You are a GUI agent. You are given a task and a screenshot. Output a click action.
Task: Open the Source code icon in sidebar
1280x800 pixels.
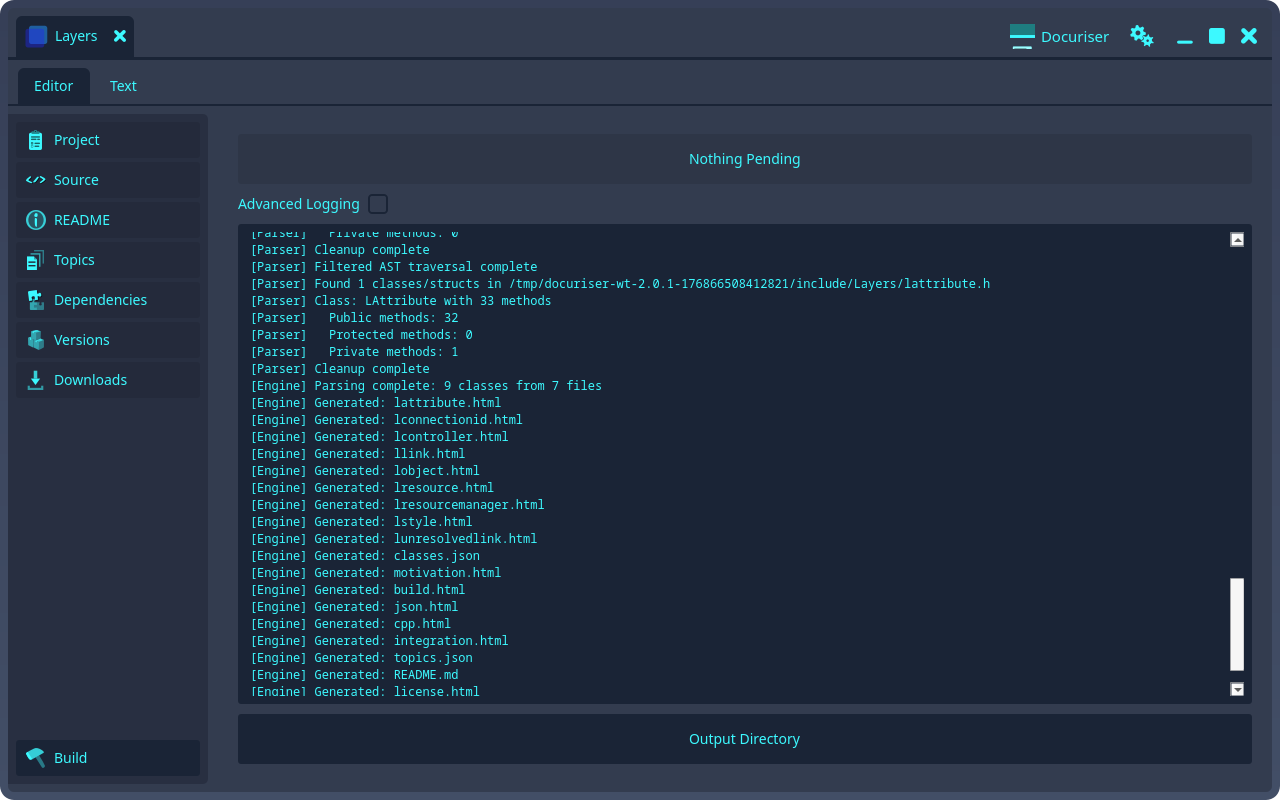pos(36,180)
